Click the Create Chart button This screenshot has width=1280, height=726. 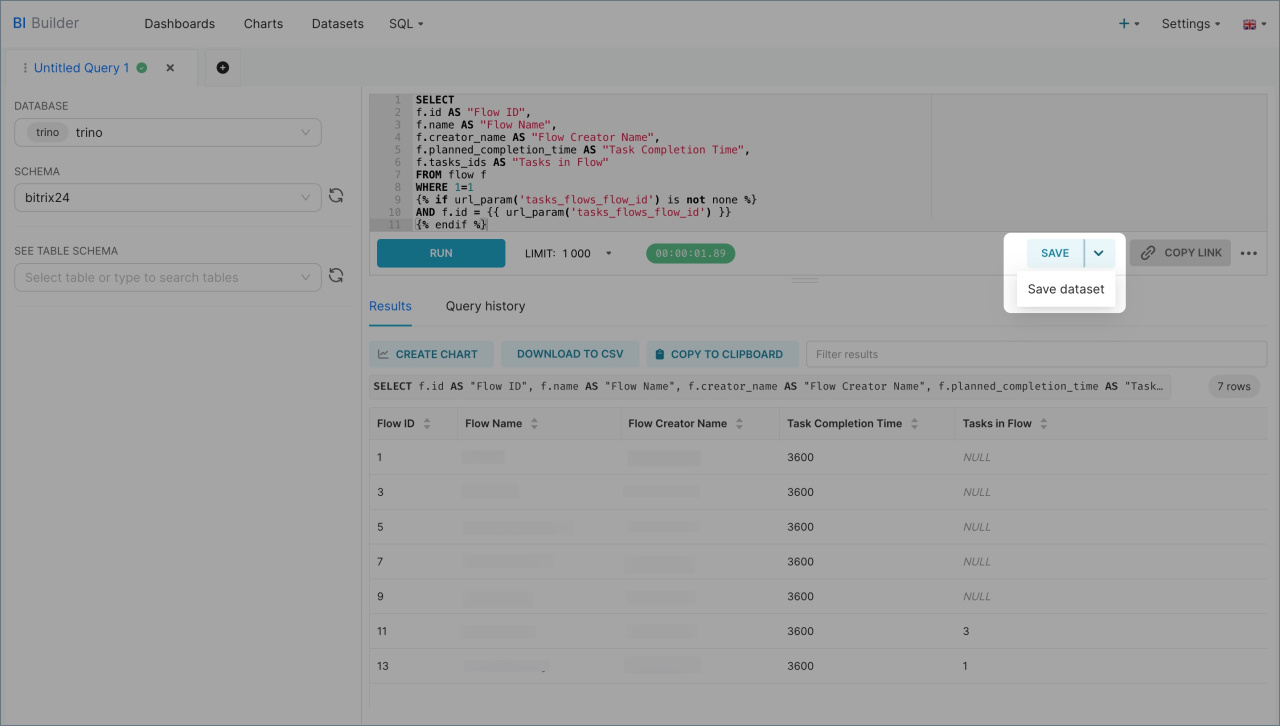click(428, 354)
